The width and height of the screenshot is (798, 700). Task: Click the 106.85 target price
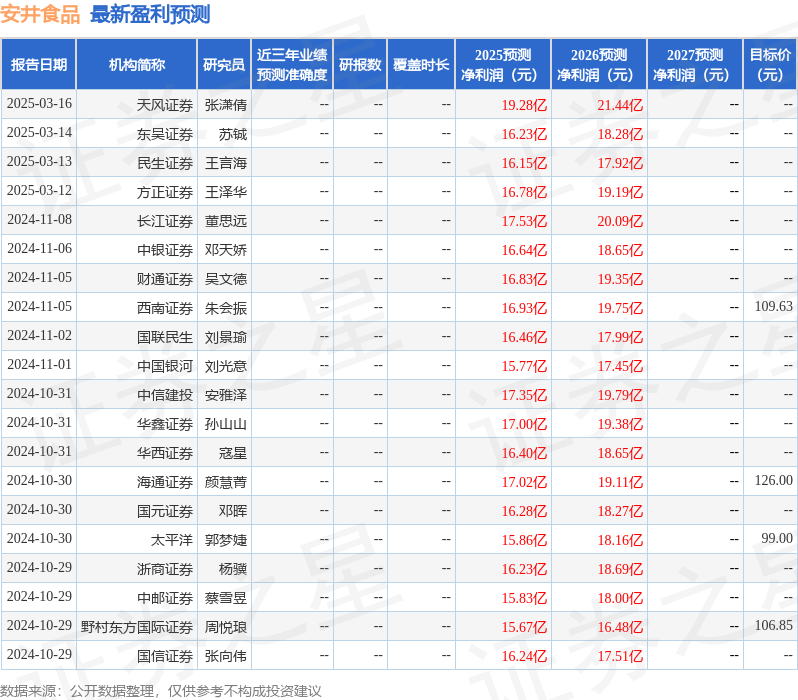tap(774, 625)
